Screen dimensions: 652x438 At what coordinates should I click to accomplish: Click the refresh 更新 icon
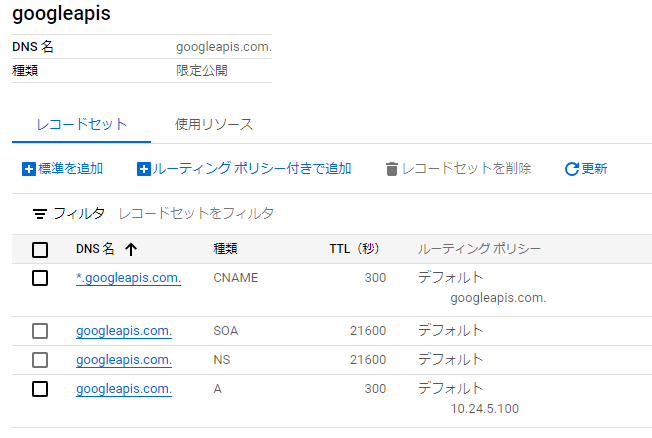coord(572,169)
